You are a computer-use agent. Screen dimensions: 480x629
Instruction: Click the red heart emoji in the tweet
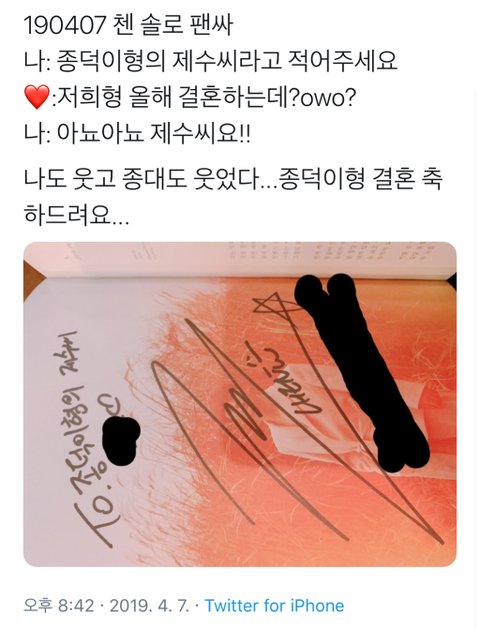(x=36, y=97)
